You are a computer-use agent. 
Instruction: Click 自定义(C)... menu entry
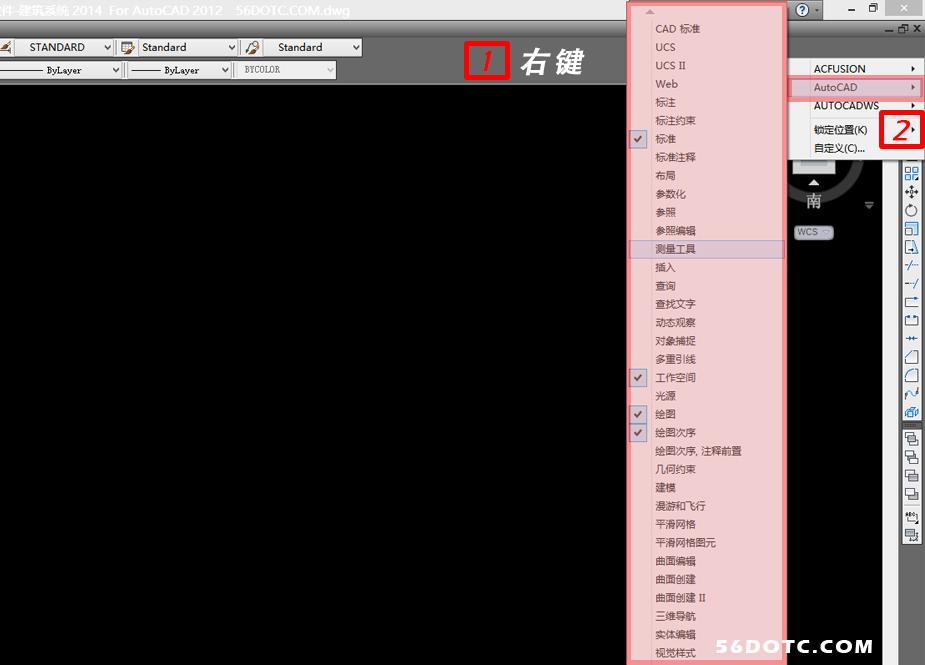(840, 148)
